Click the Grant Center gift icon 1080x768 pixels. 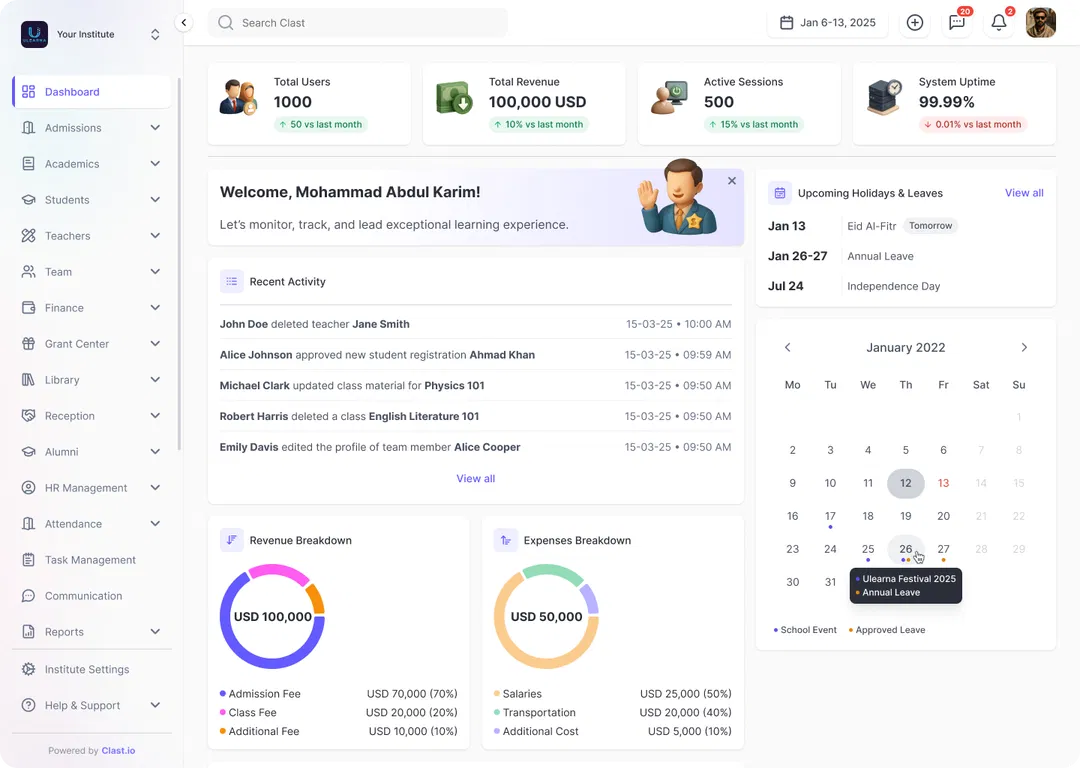point(28,344)
